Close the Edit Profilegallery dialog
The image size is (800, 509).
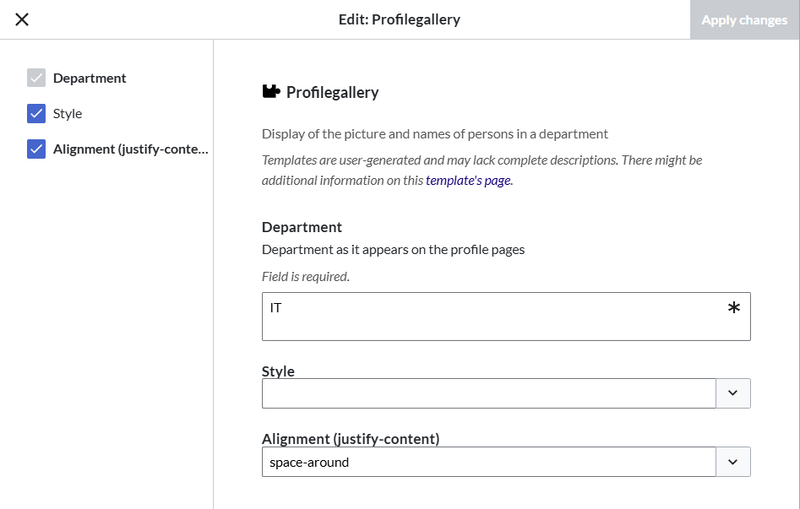(x=22, y=19)
